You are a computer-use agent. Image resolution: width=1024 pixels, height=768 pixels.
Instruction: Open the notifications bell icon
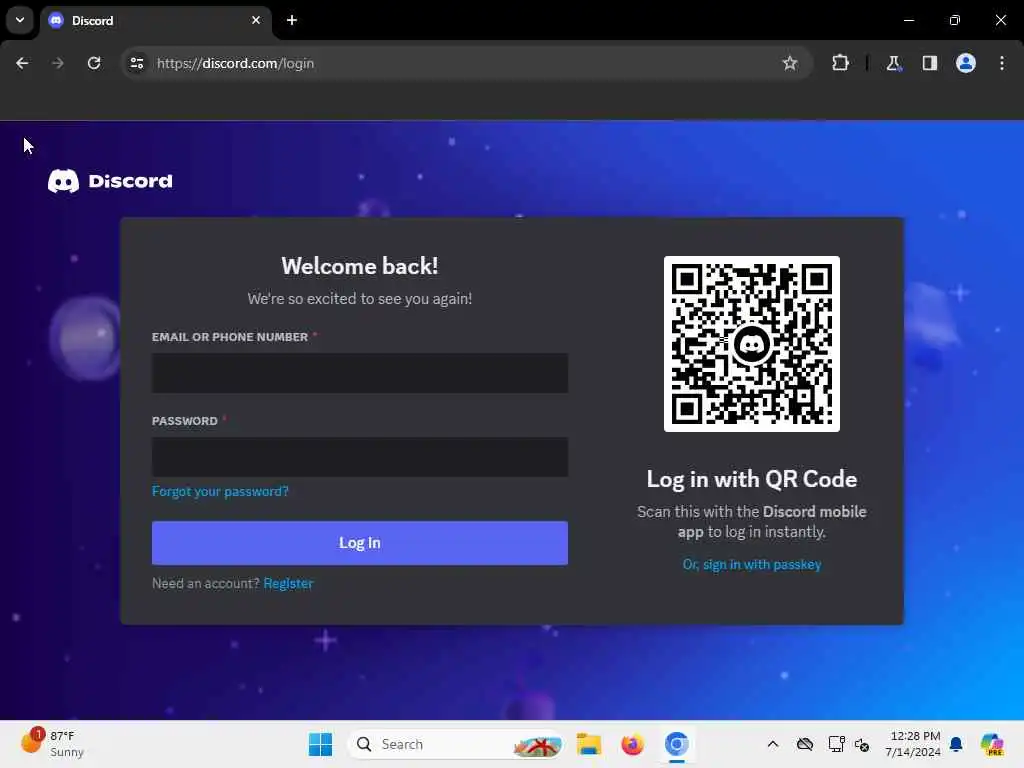956,744
